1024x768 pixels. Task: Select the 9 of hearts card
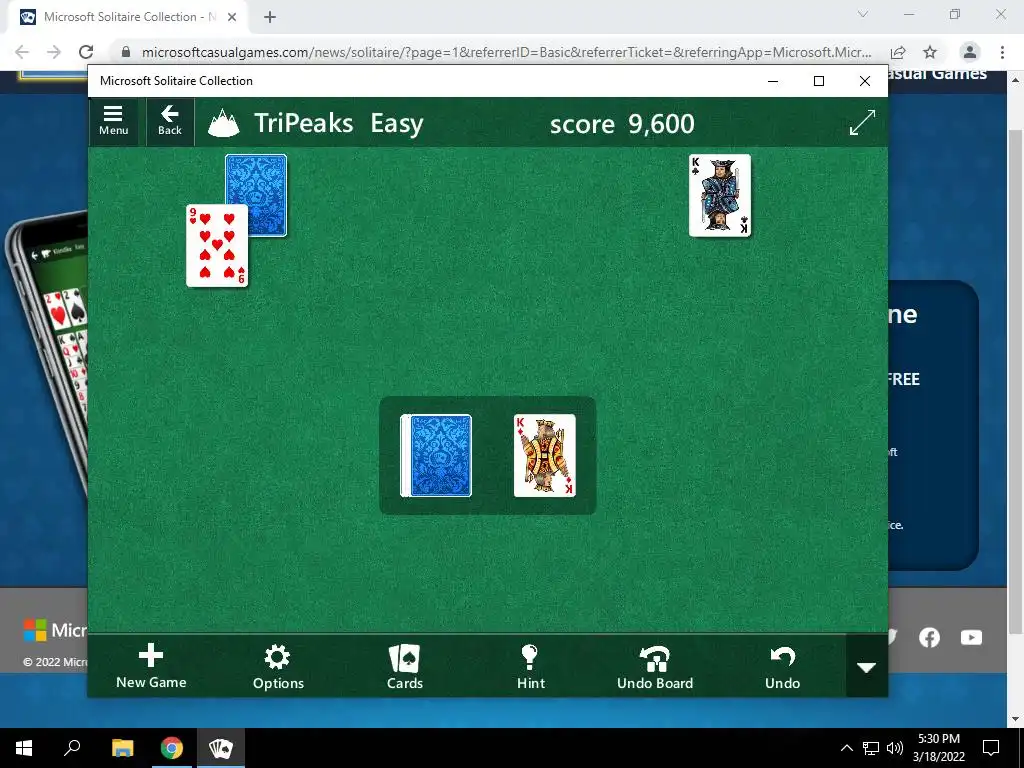pos(217,246)
